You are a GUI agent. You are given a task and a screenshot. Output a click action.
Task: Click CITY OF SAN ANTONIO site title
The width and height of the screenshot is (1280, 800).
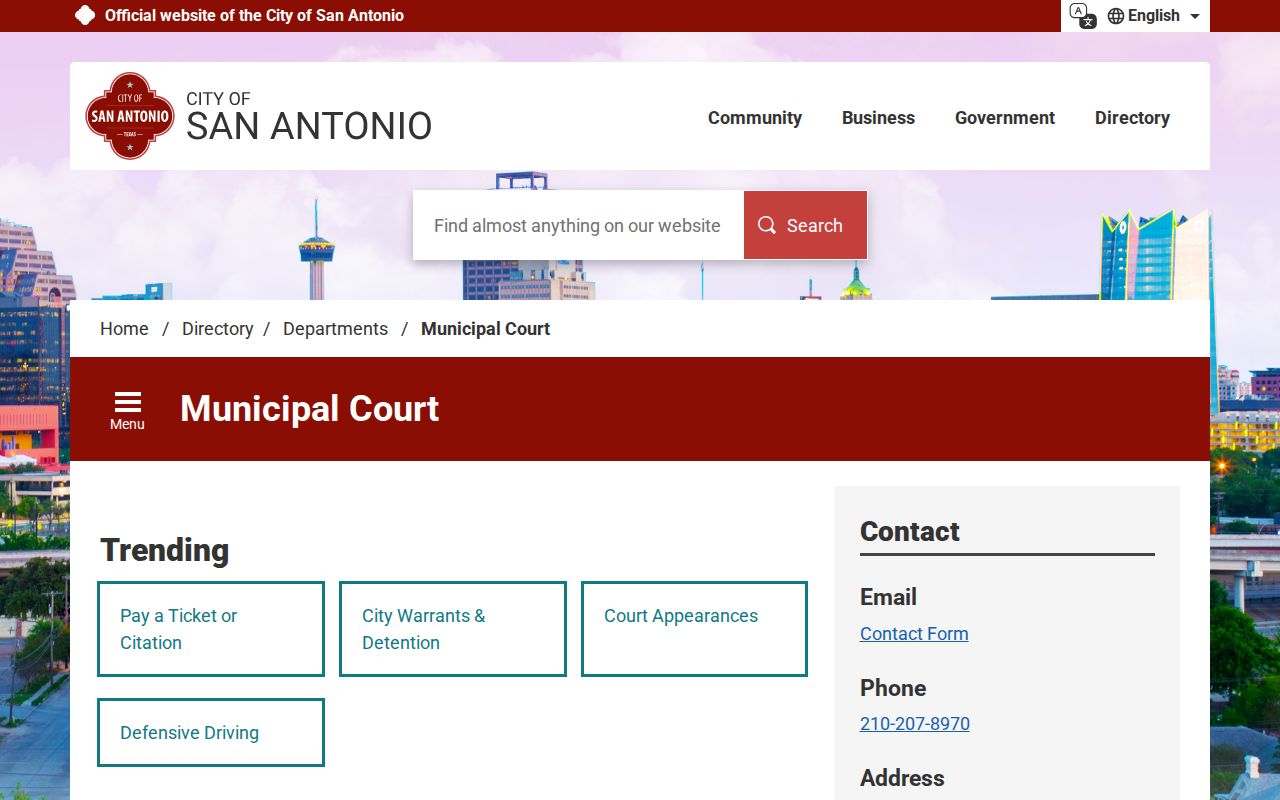click(309, 116)
